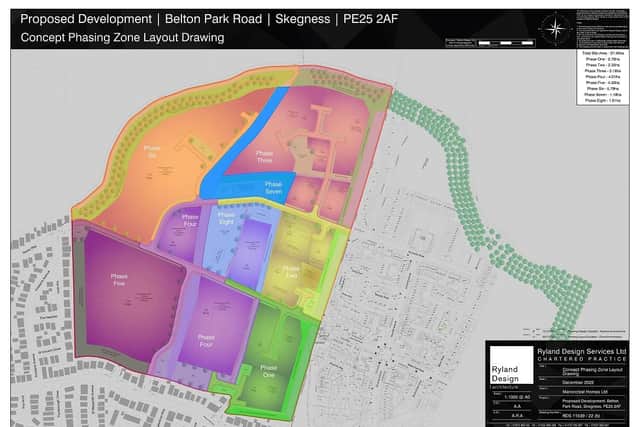Click the Ryland Design logo box
This screenshot has height=427, width=640.
pos(511,365)
